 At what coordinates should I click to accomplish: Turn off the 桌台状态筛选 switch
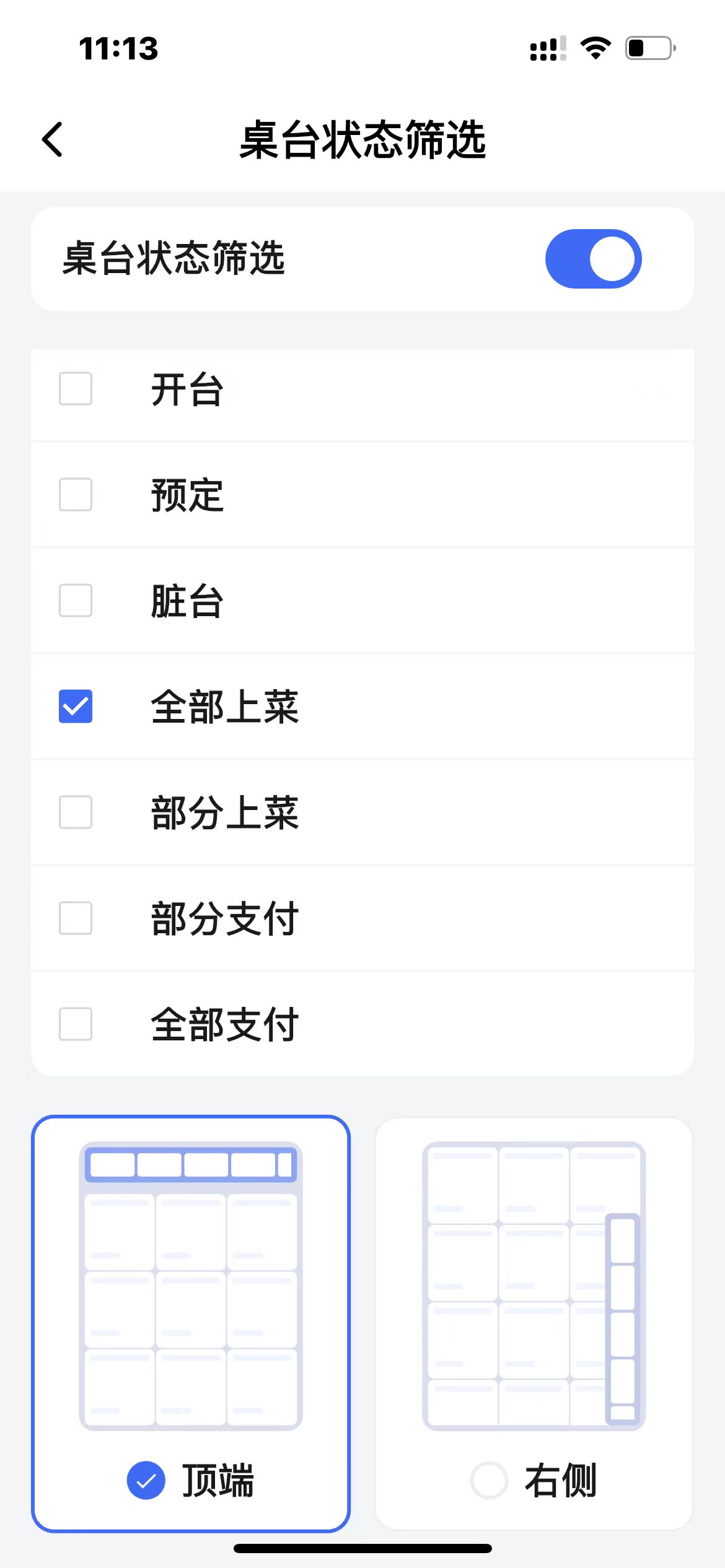pos(593,259)
